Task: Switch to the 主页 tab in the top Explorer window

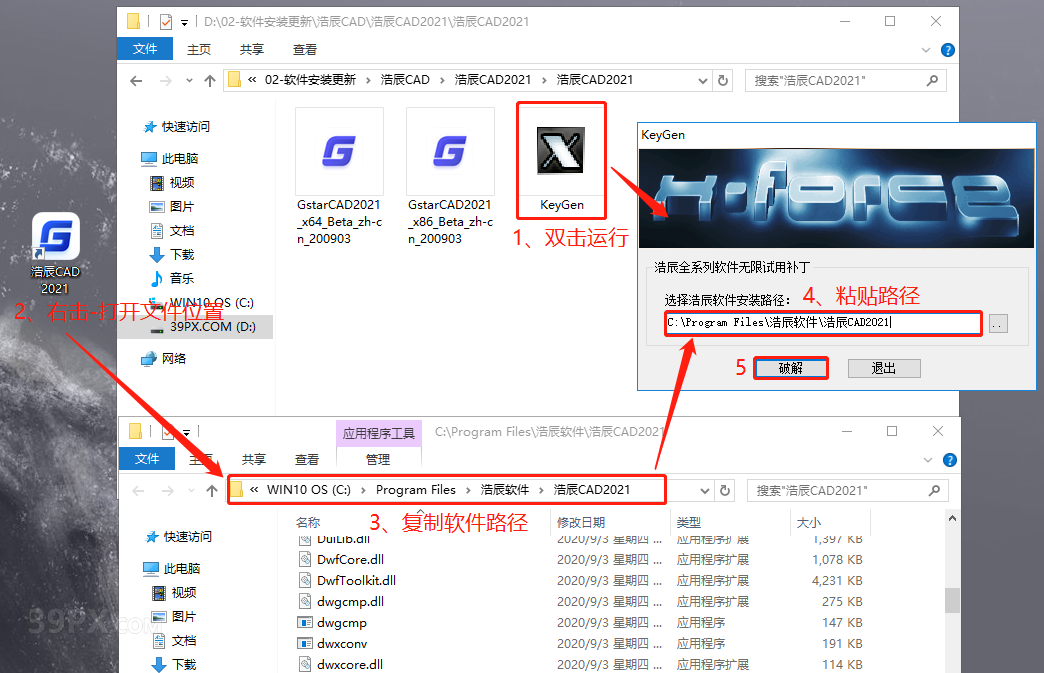Action: 198,49
